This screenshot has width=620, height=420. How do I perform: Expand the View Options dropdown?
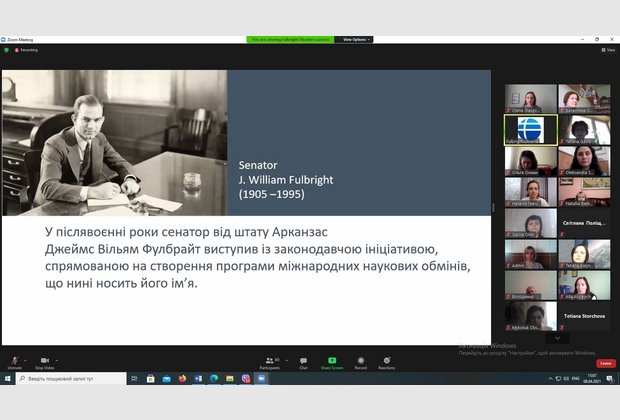point(356,39)
